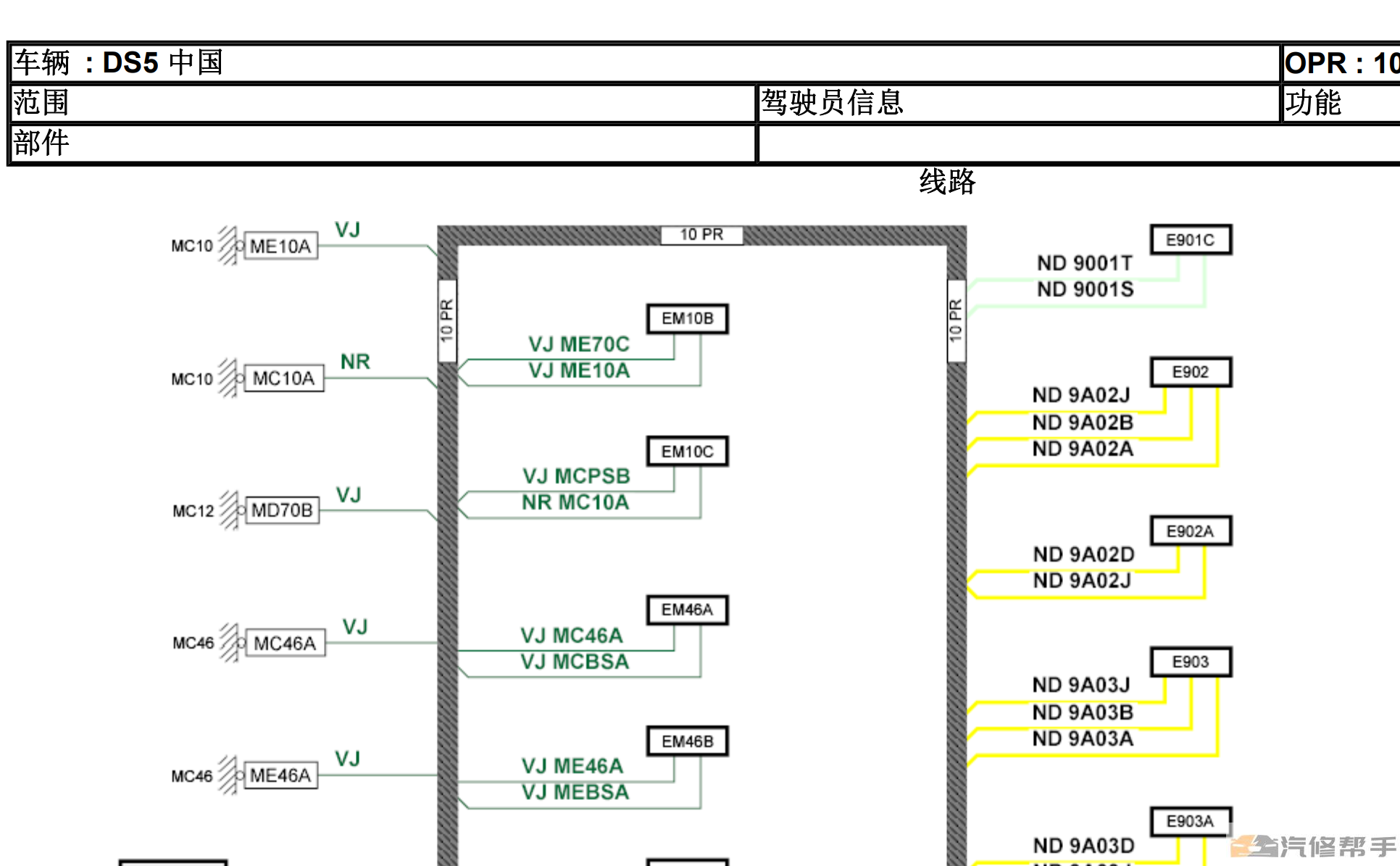Click the 驾驶员信息 header cell

pyautogui.click(x=1019, y=103)
